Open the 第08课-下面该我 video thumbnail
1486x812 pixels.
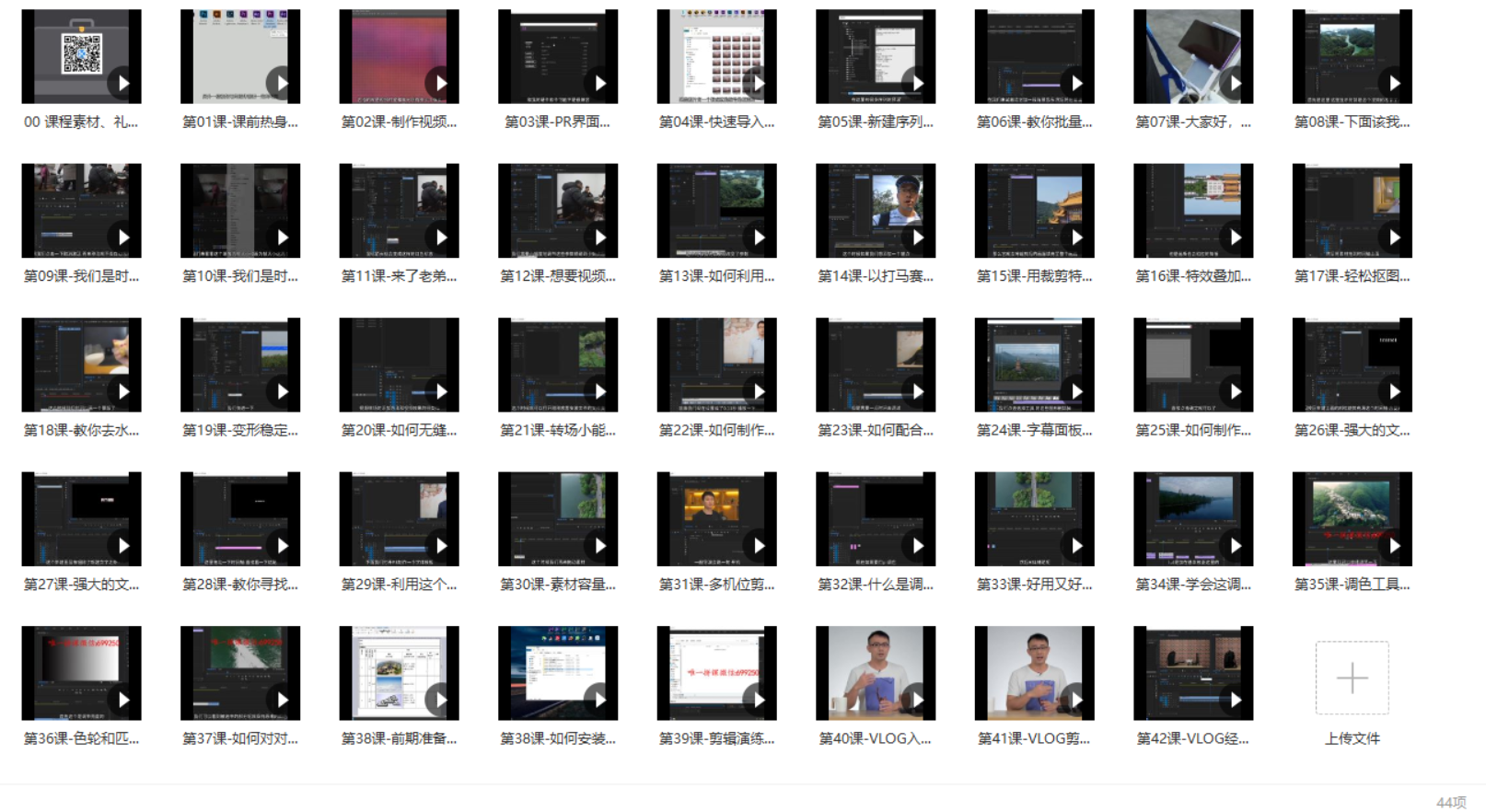click(1352, 56)
